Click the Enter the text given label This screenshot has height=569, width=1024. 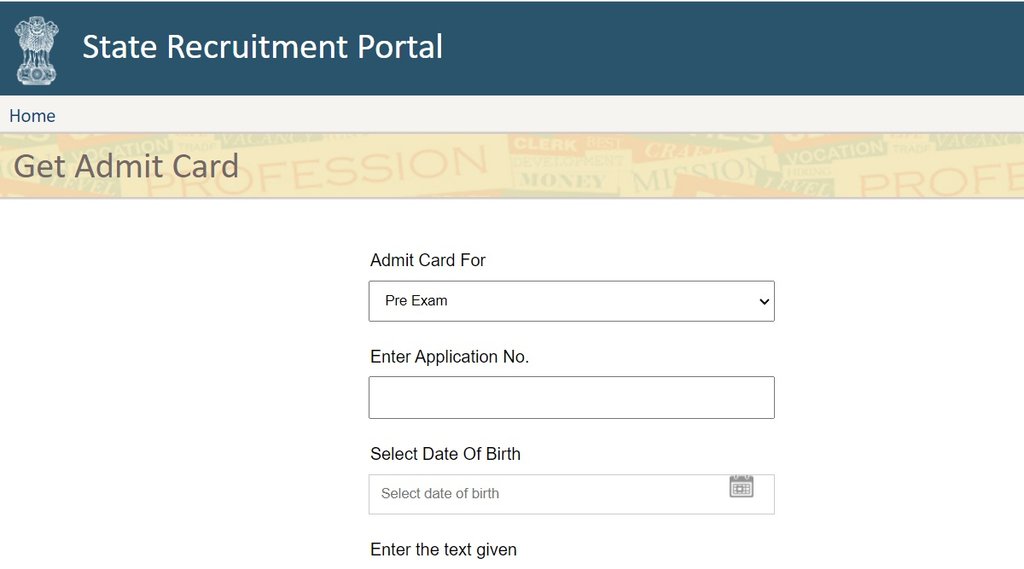(x=443, y=550)
